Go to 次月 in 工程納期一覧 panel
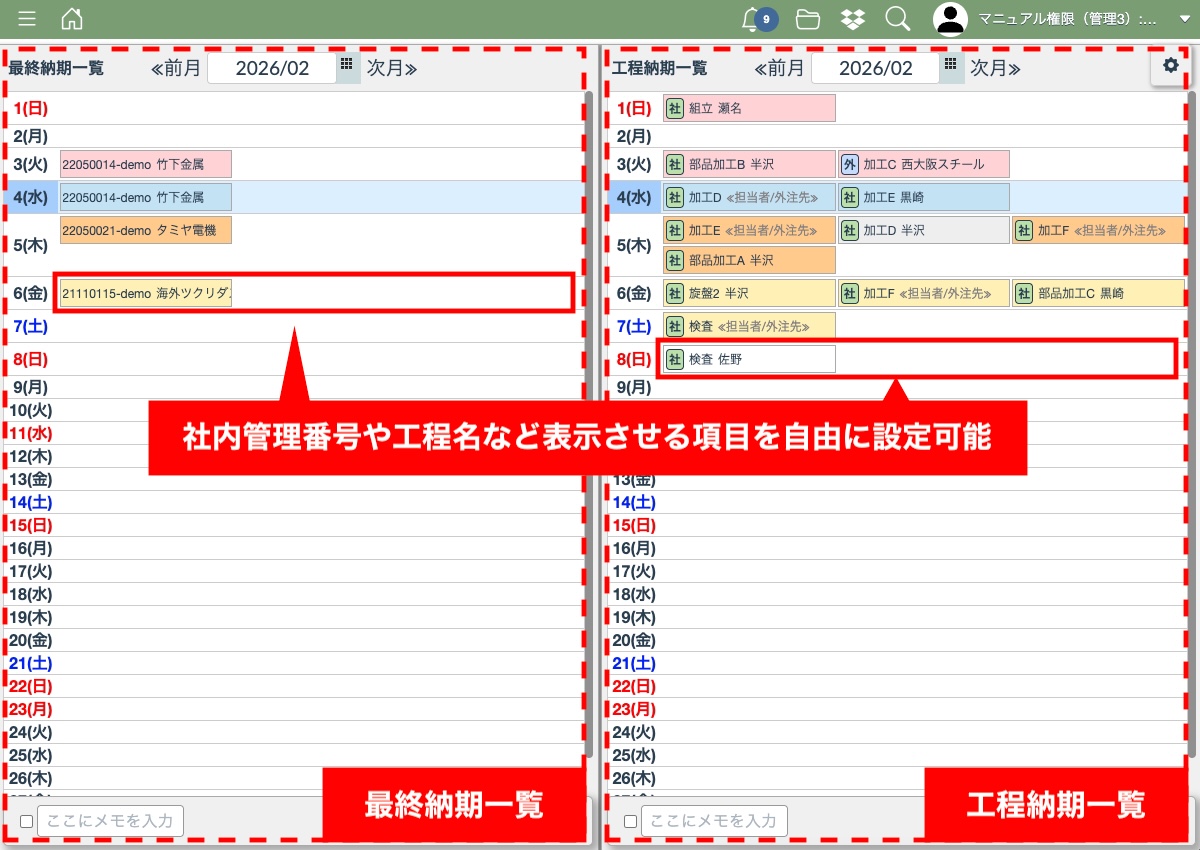1200x850 pixels. click(x=995, y=68)
